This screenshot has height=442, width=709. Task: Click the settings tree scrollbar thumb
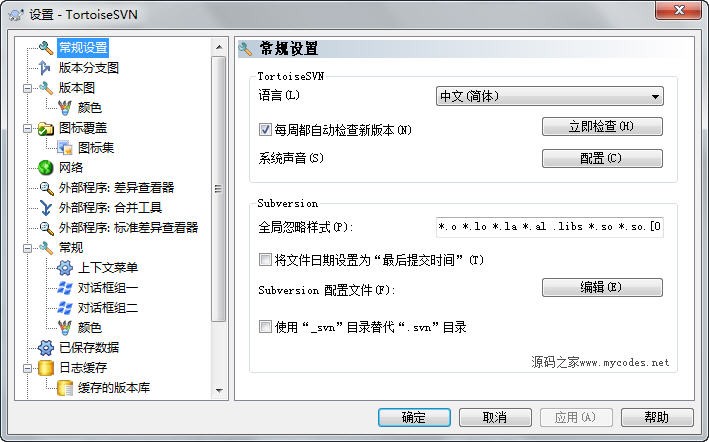click(218, 189)
